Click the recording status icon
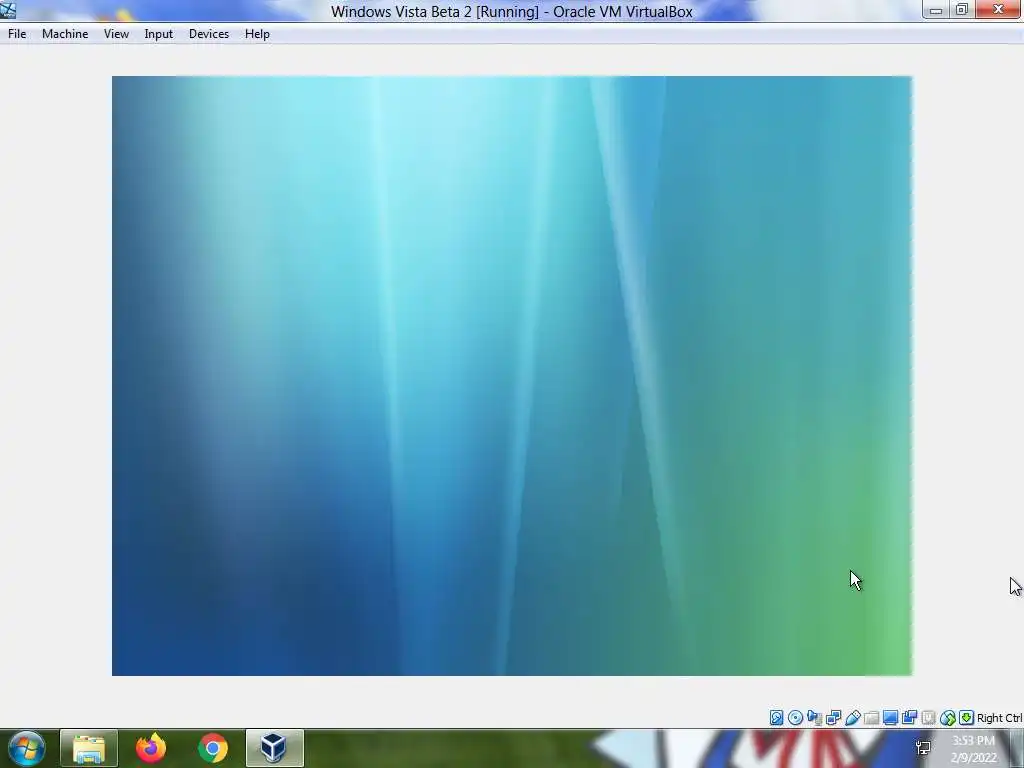The width and height of the screenshot is (1024, 768). click(x=909, y=718)
